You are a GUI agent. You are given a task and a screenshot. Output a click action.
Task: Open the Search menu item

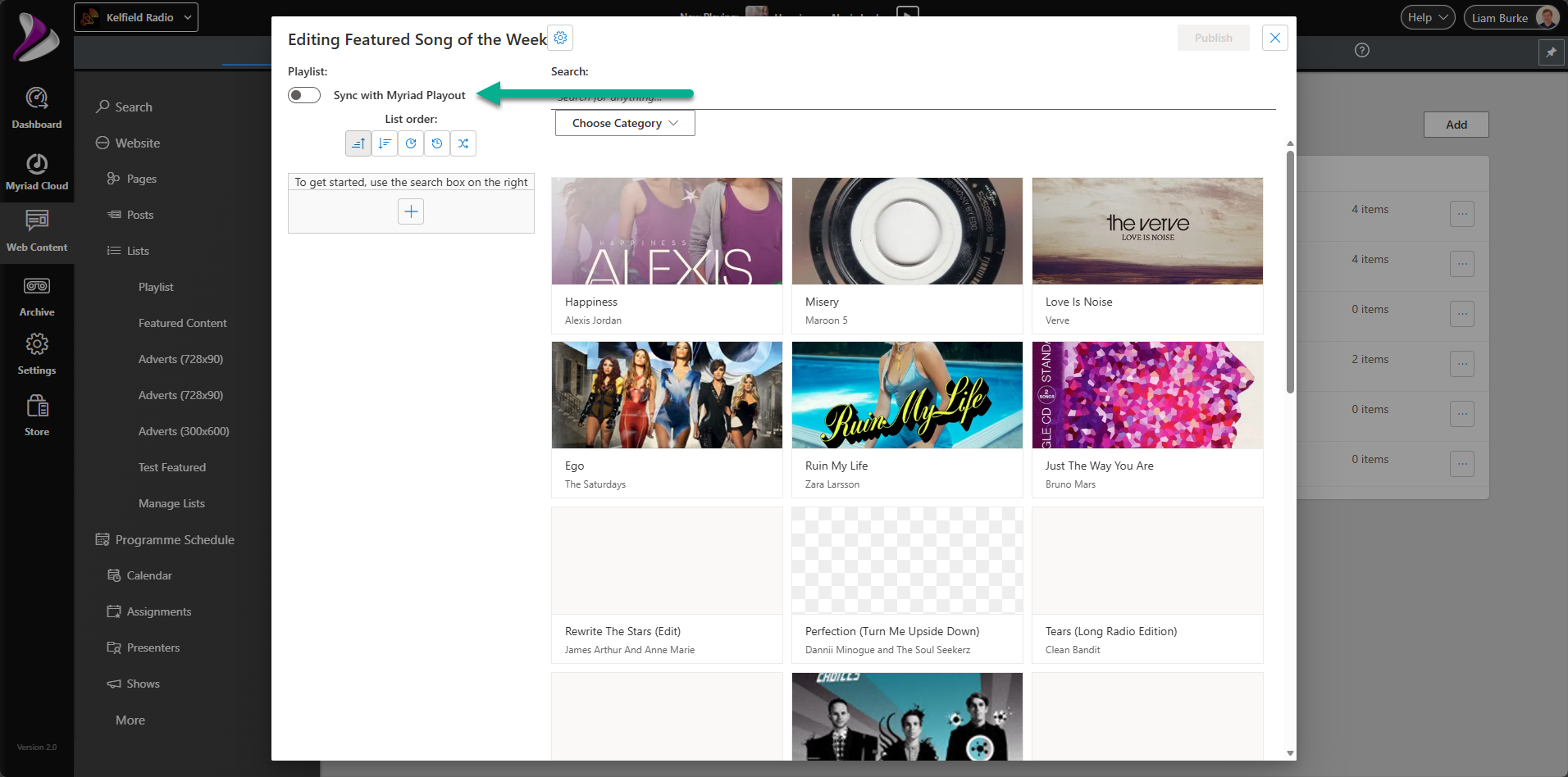click(x=124, y=107)
